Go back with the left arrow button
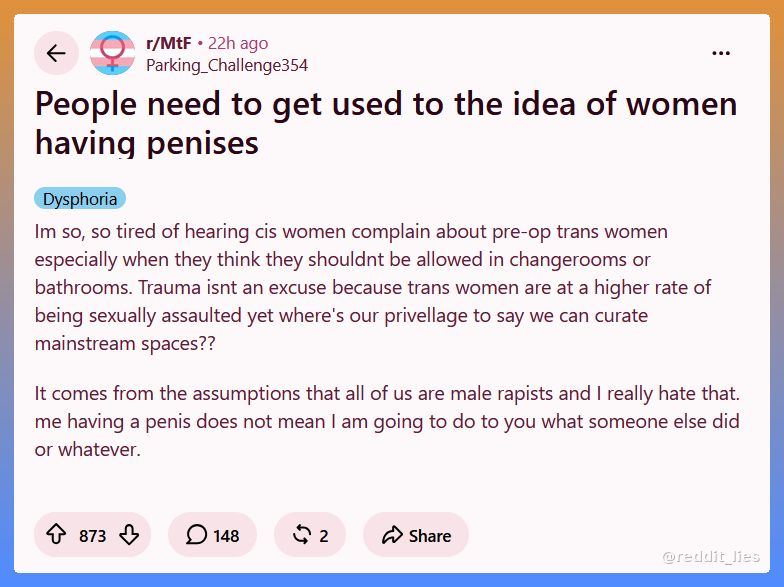Screen dimensions: 784x587 coord(56,53)
